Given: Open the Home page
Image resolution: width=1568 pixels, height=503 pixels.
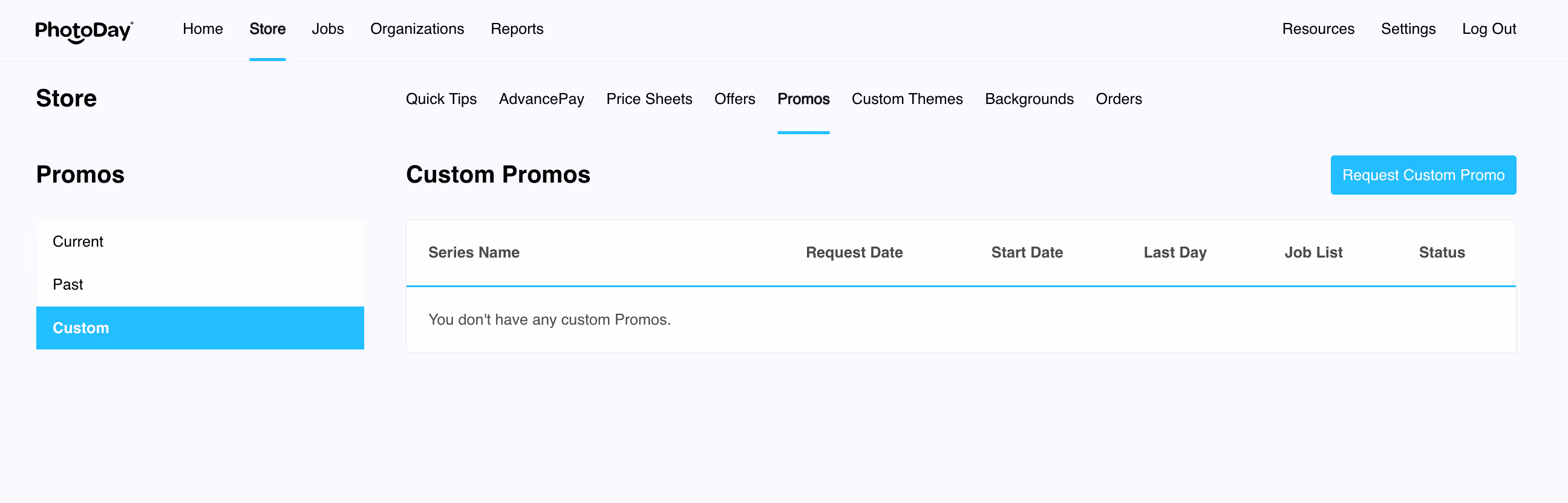Looking at the screenshot, I should click(203, 28).
